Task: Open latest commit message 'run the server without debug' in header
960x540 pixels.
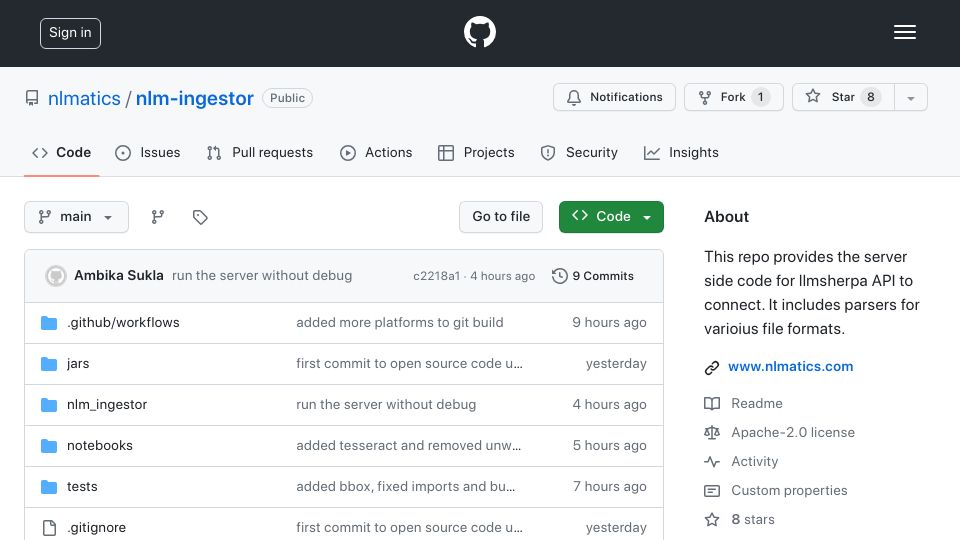Action: [262, 276]
